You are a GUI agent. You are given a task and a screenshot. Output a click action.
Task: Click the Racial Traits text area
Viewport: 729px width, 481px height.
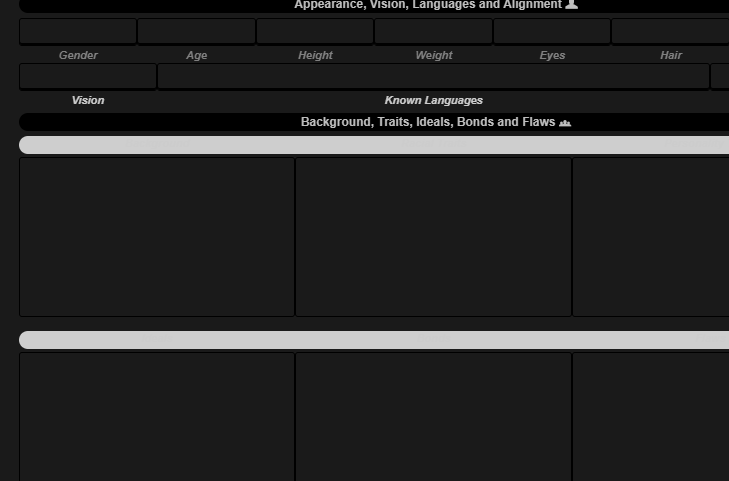433,237
